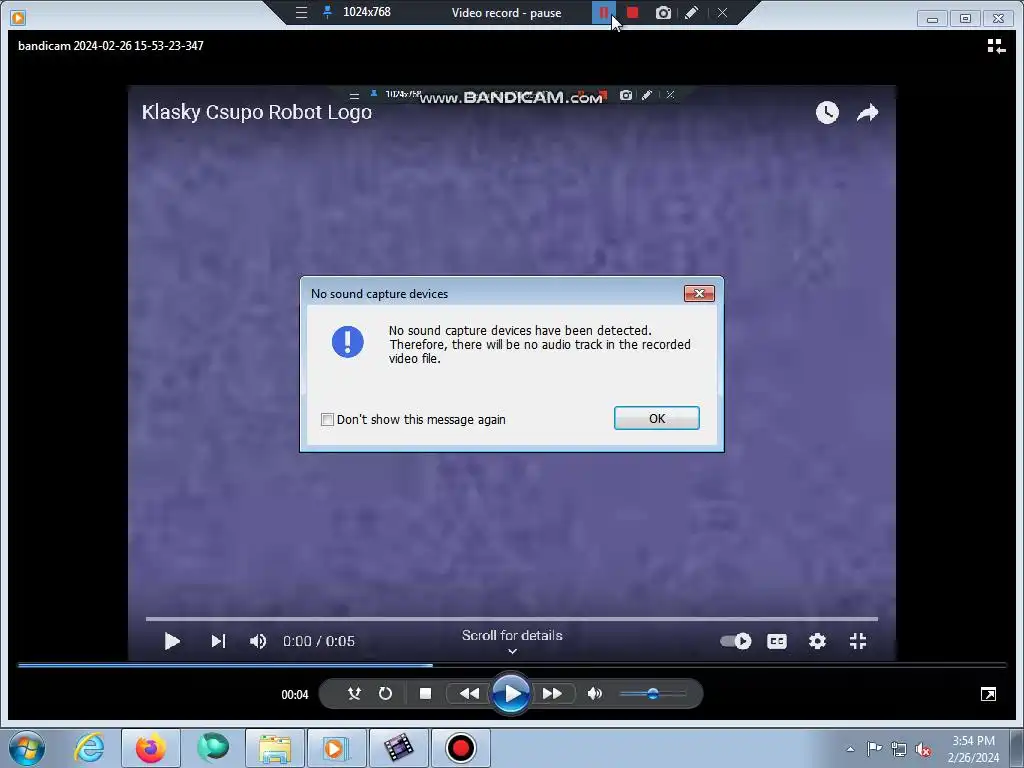Pause the Bandicam video recording
The image size is (1024, 768).
point(603,12)
